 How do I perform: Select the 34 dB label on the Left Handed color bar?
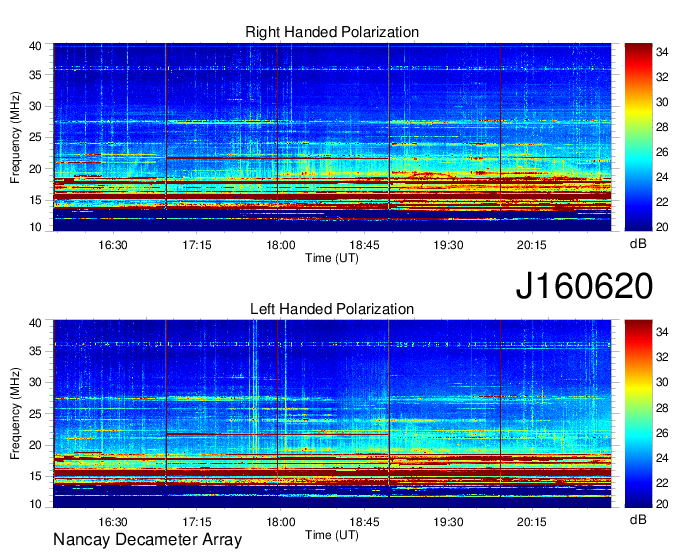(x=662, y=332)
